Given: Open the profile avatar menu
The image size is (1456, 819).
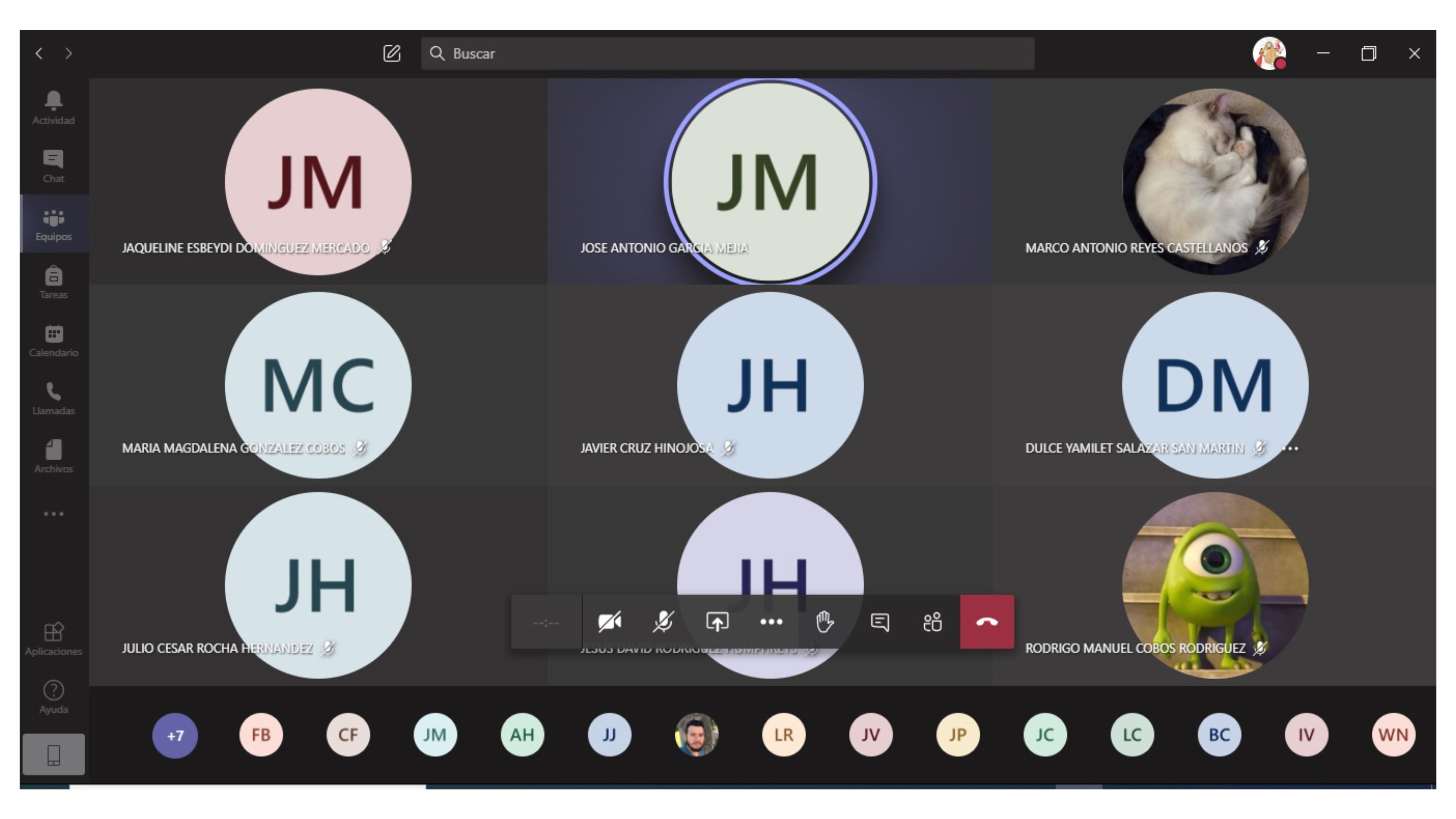Looking at the screenshot, I should pos(1269,54).
